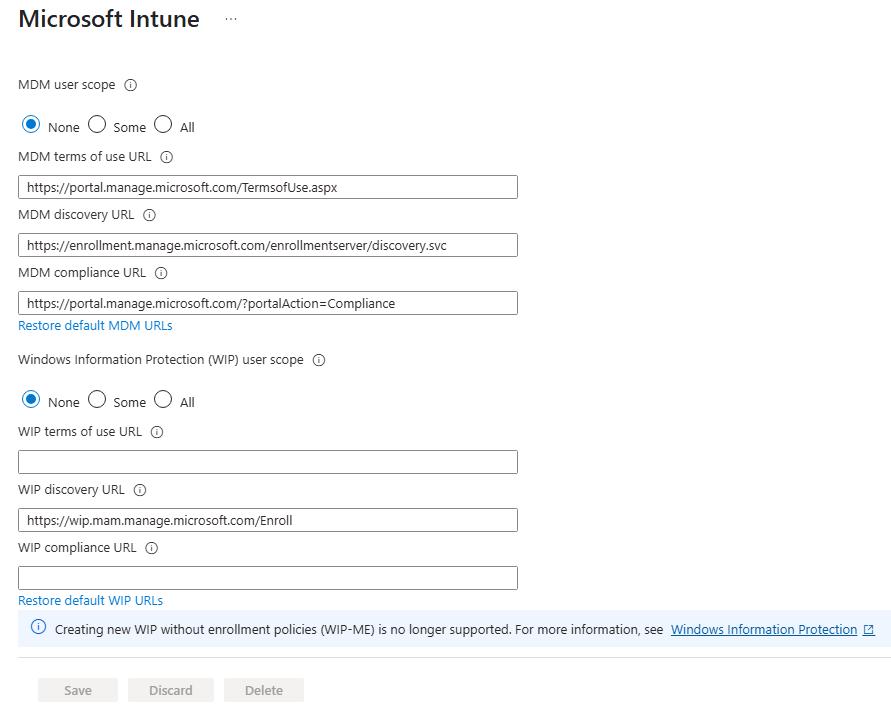Open the ellipsis menu beside Microsoft Intune
Image resolution: width=891 pixels, height=721 pixels.
click(231, 19)
